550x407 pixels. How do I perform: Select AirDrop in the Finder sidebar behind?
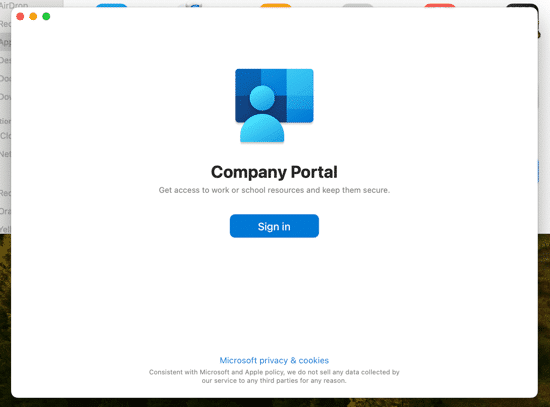click(x=14, y=5)
